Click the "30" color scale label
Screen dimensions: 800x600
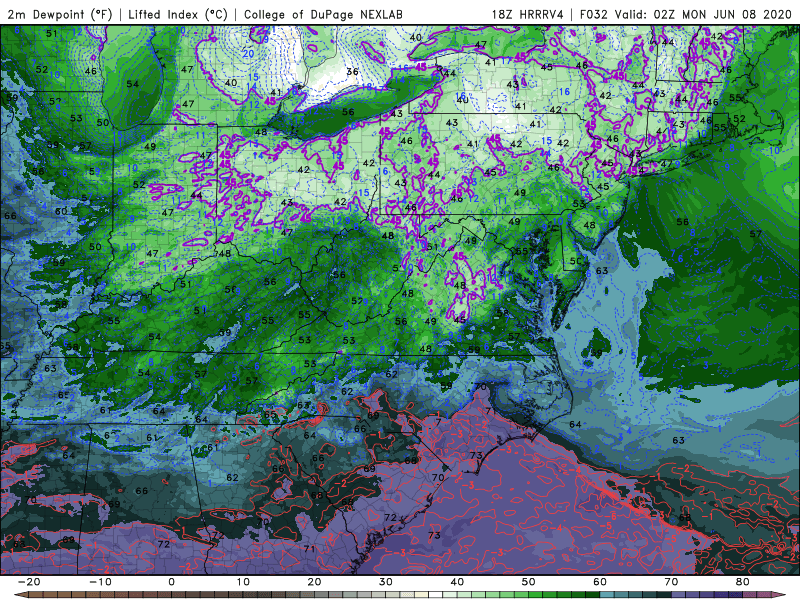386,582
